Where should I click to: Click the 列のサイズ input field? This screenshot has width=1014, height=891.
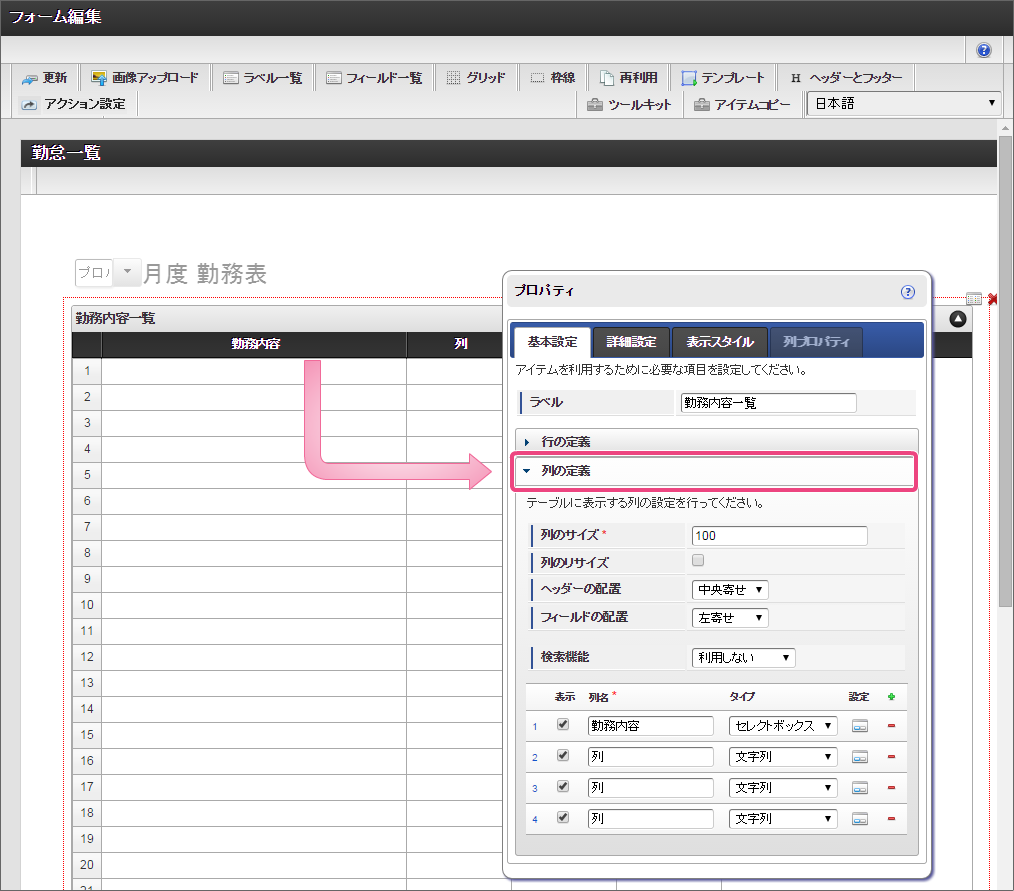(779, 536)
